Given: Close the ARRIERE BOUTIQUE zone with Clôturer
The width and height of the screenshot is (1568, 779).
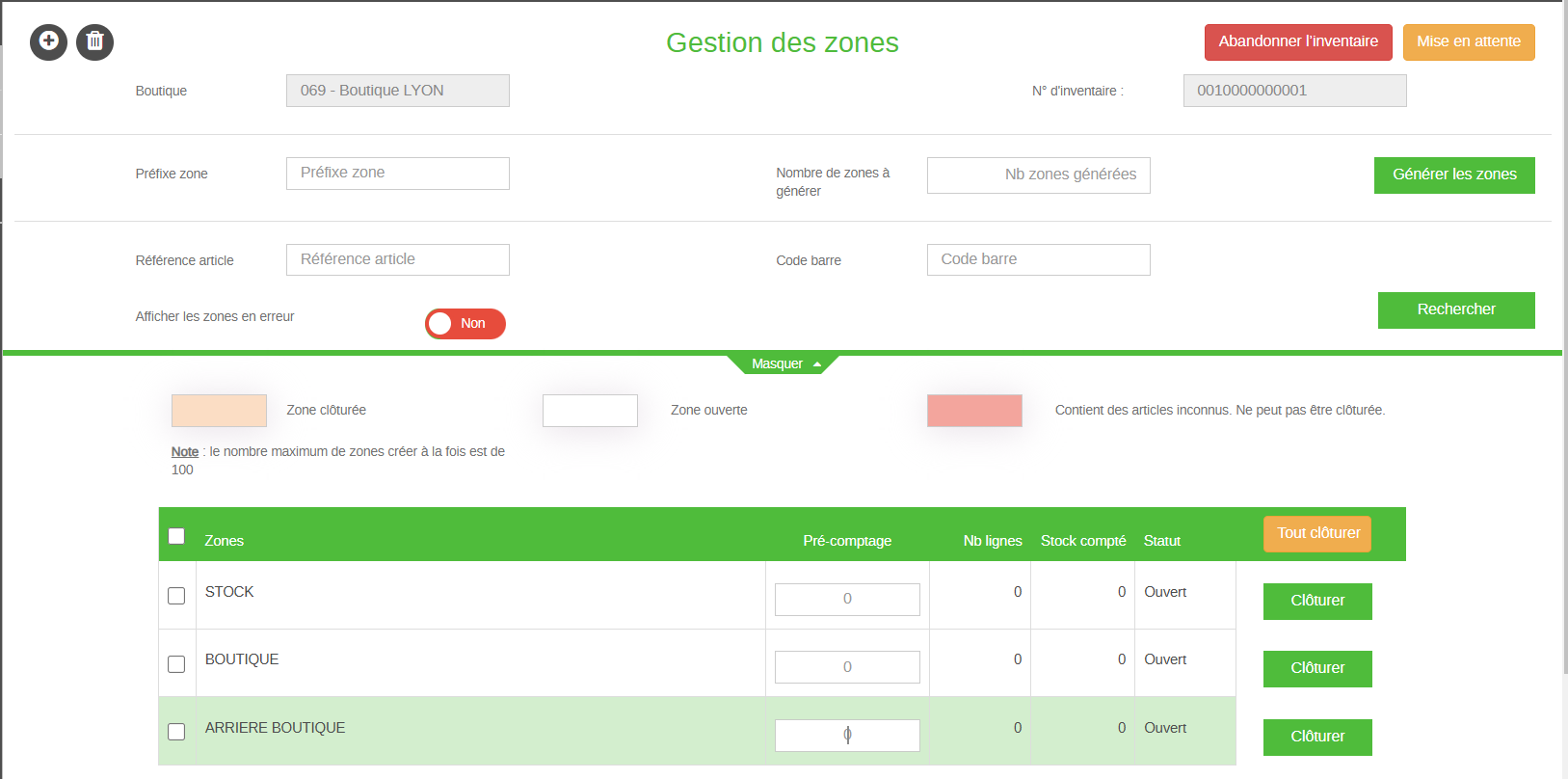Looking at the screenshot, I should point(1317,737).
